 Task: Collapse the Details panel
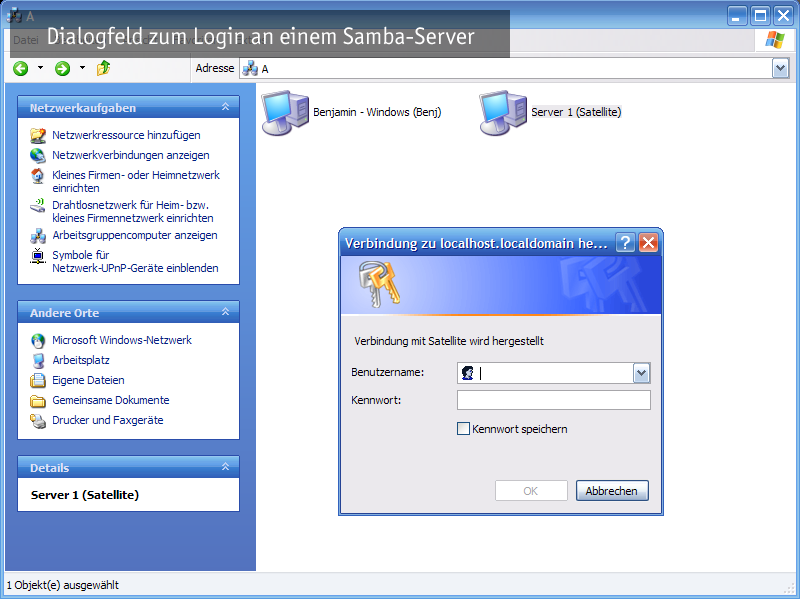click(226, 467)
